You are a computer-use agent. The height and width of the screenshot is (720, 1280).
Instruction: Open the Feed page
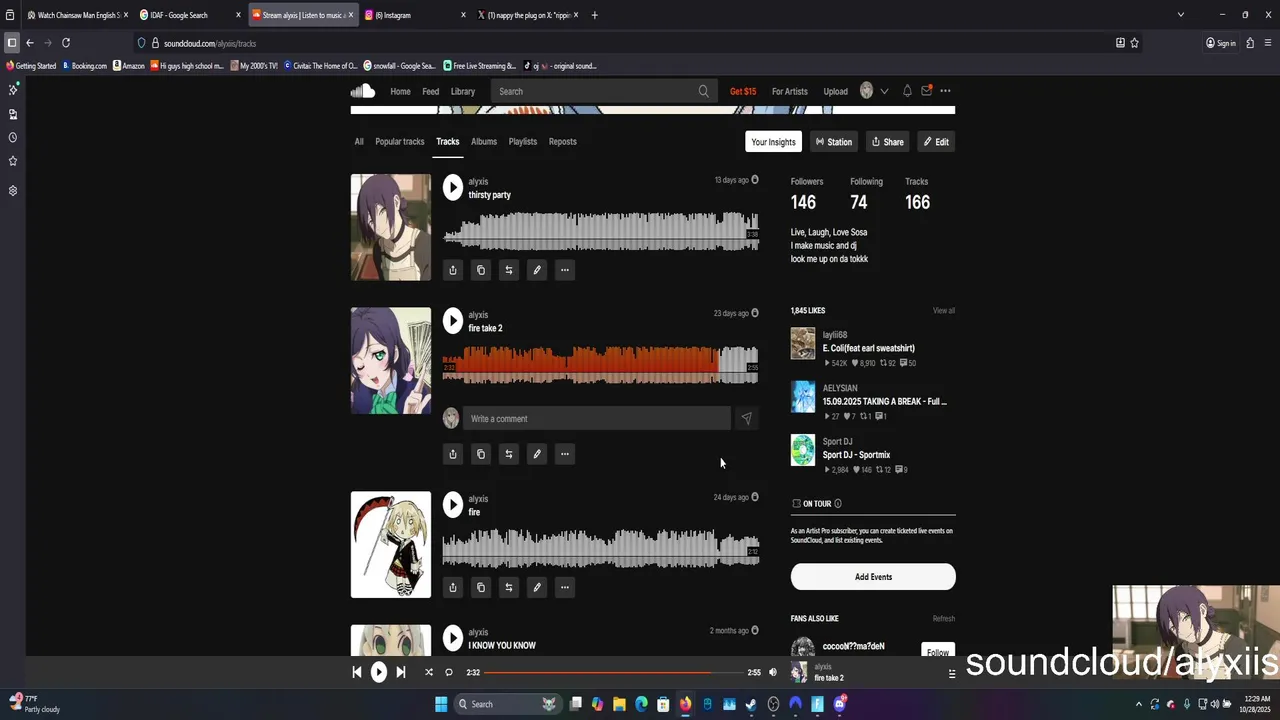pos(431,91)
